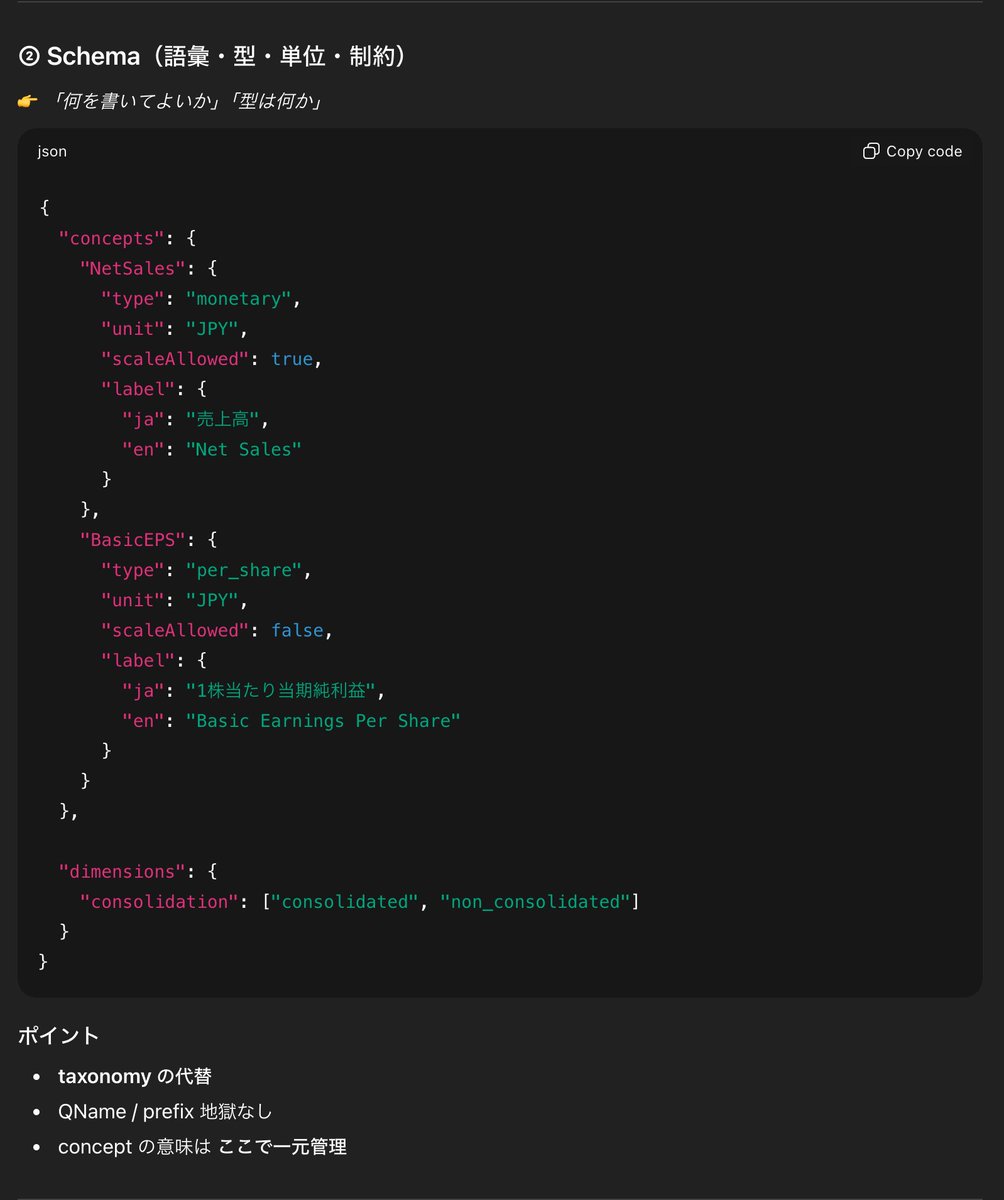Click the 'false' value of scaleAllowed

(297, 630)
